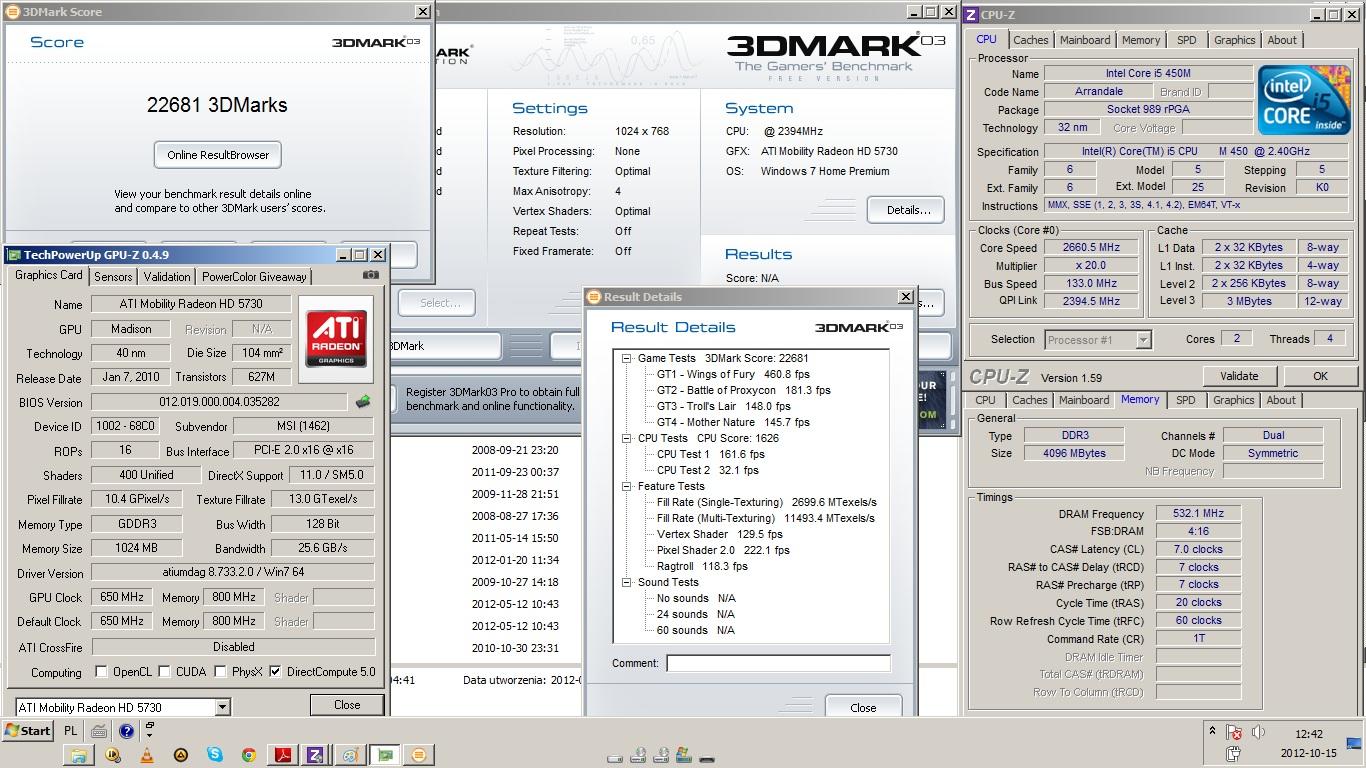Click the BIOS Version field in GPU-Z

pos(220,402)
